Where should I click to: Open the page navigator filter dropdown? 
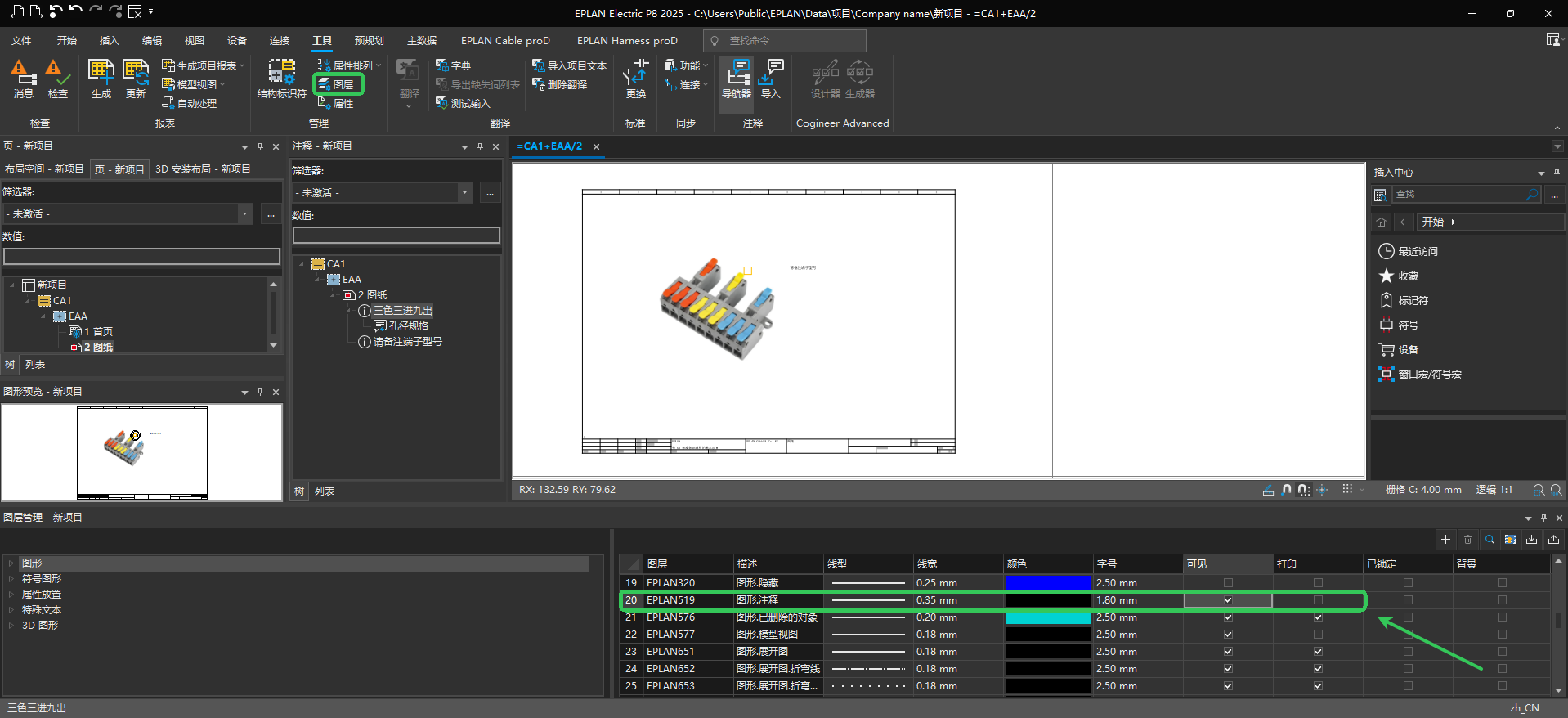pyautogui.click(x=244, y=214)
